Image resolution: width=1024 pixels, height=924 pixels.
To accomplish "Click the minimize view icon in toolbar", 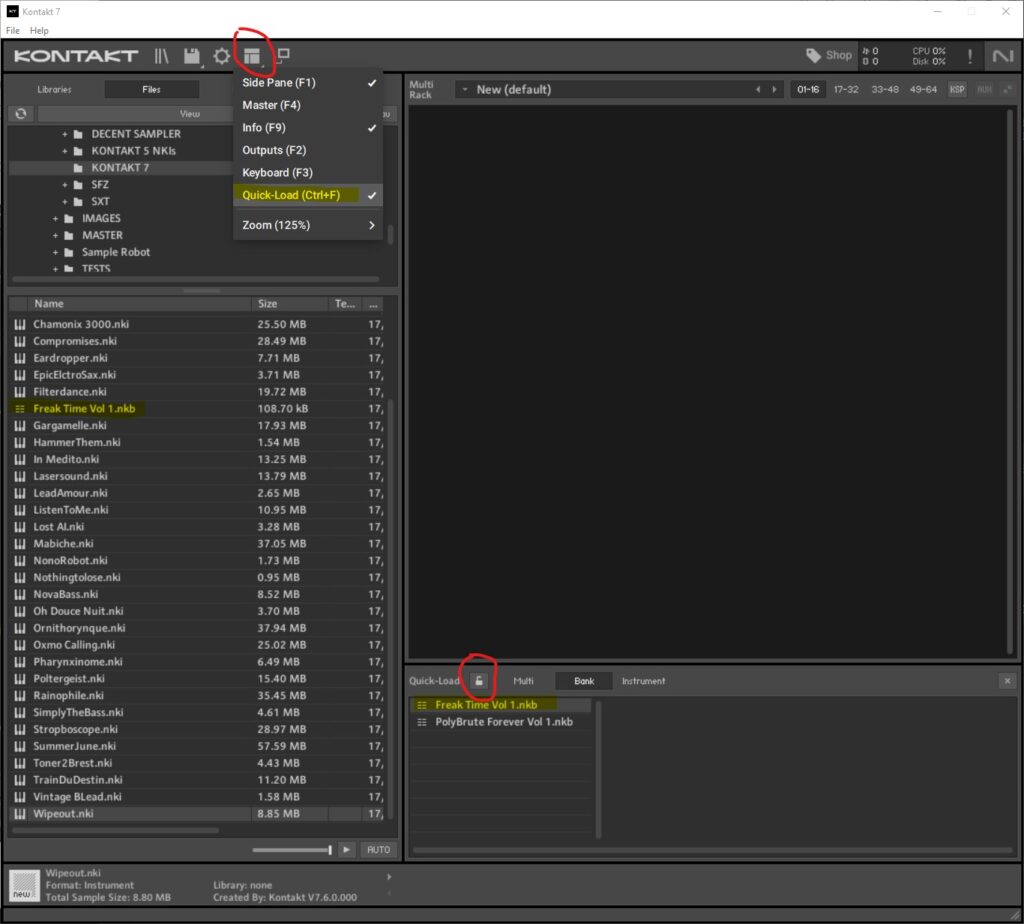I will (283, 55).
